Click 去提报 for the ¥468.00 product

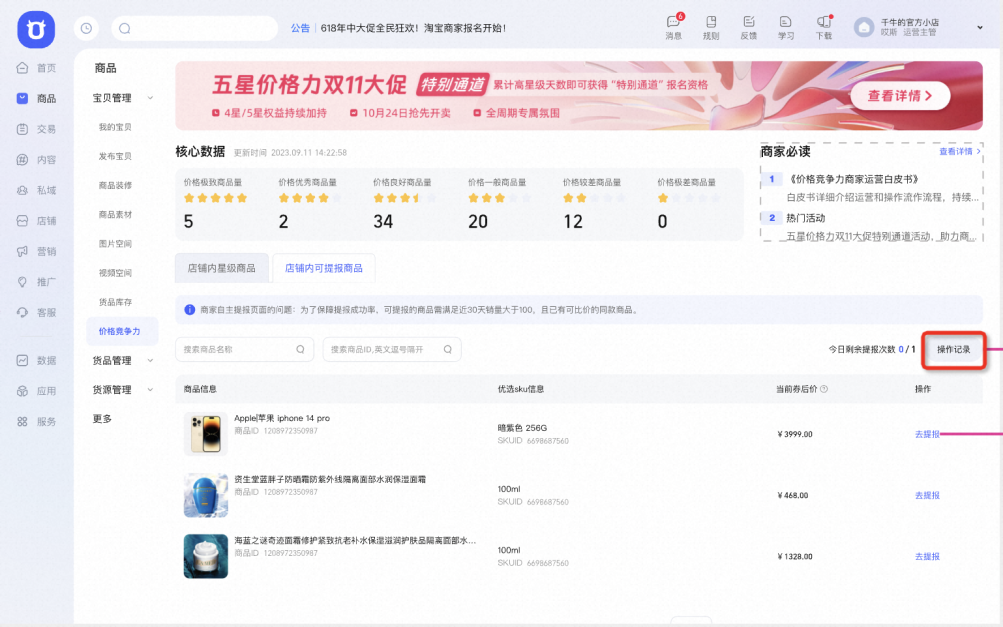(927, 495)
